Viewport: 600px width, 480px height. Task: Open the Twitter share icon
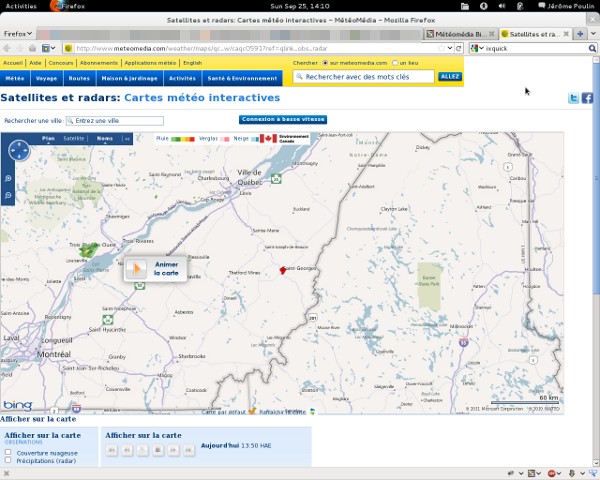tap(574, 98)
